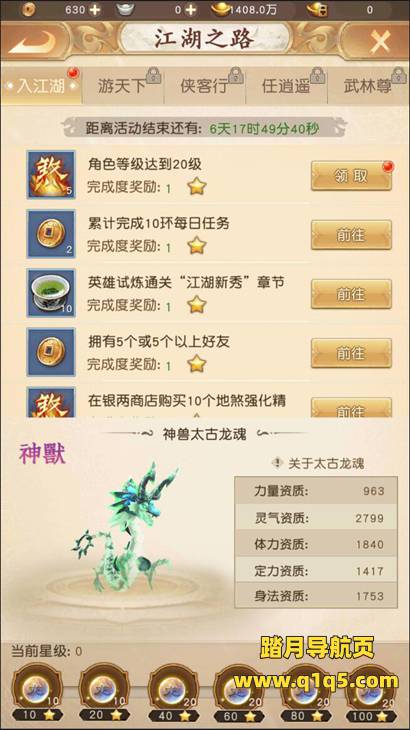Tap the tea bowl reward icon
Viewport: 410px width, 730px height.
51,293
